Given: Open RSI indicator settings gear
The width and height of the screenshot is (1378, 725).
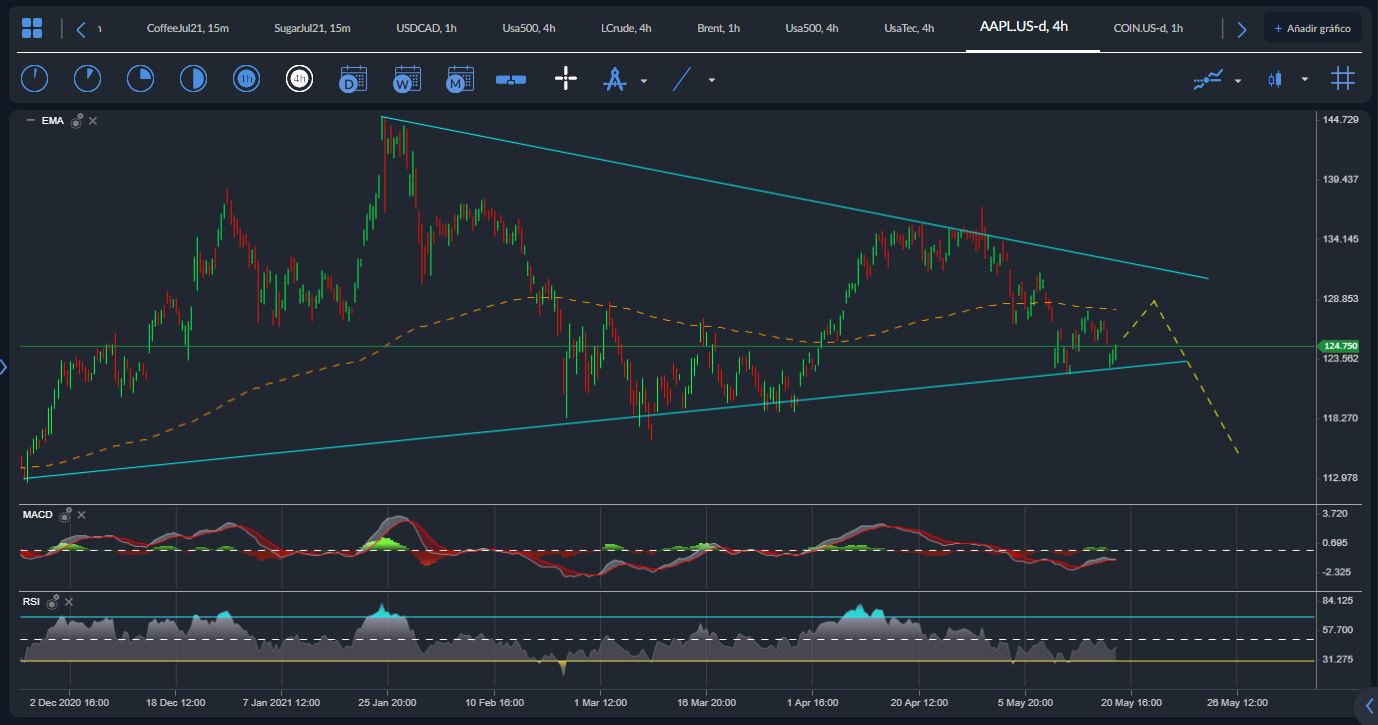Looking at the screenshot, I should point(53,604).
